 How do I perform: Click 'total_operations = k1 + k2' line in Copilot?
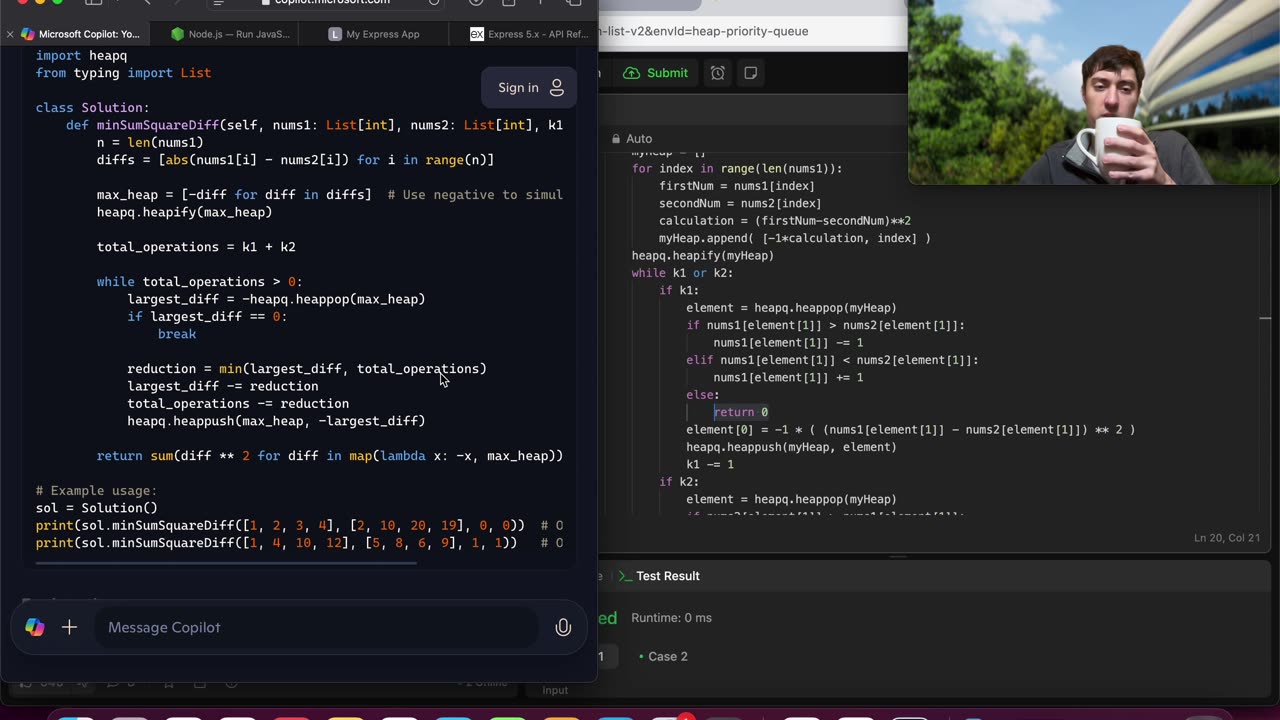[196, 247]
